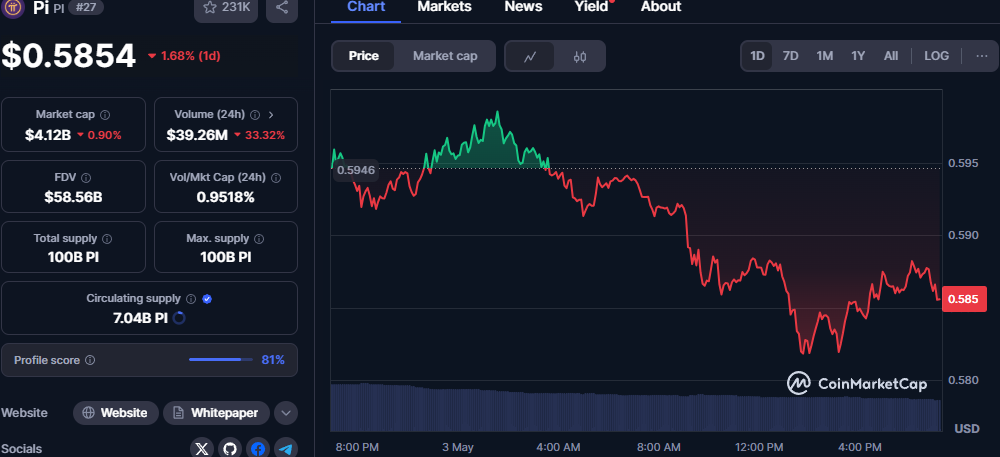Open the Telegram social link

tap(286, 449)
